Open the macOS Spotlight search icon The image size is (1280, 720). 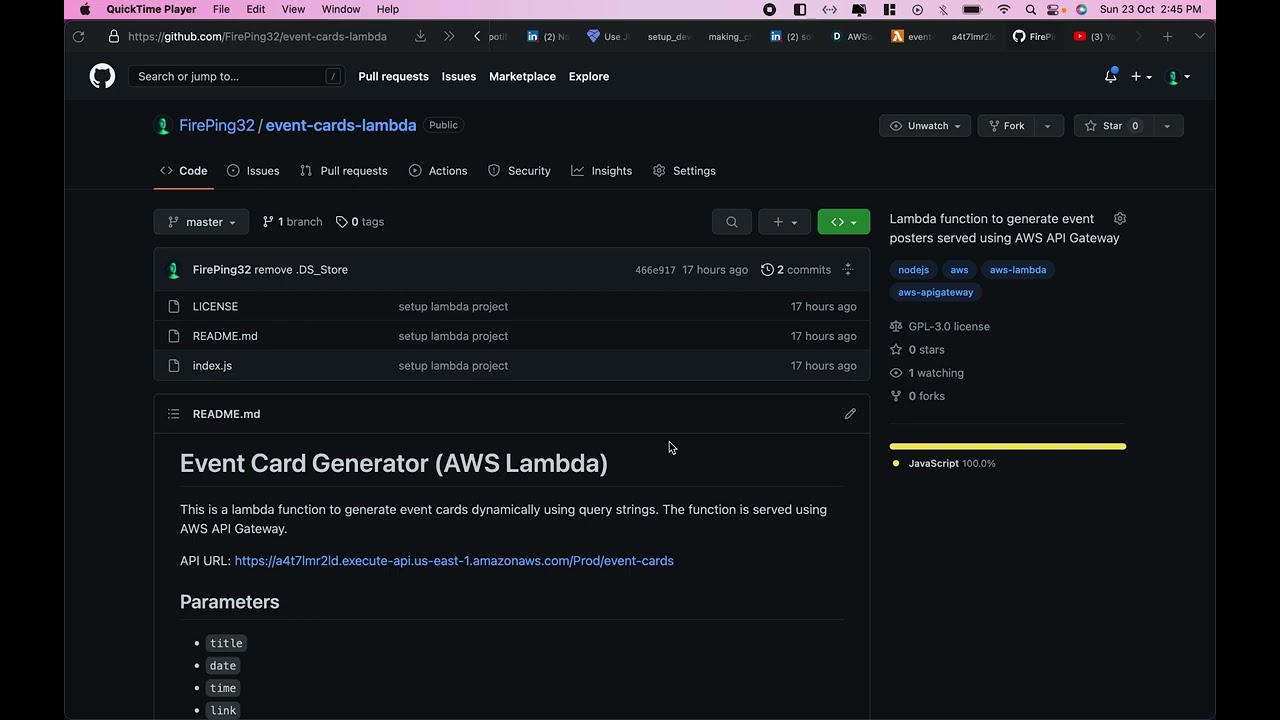tap(1030, 9)
